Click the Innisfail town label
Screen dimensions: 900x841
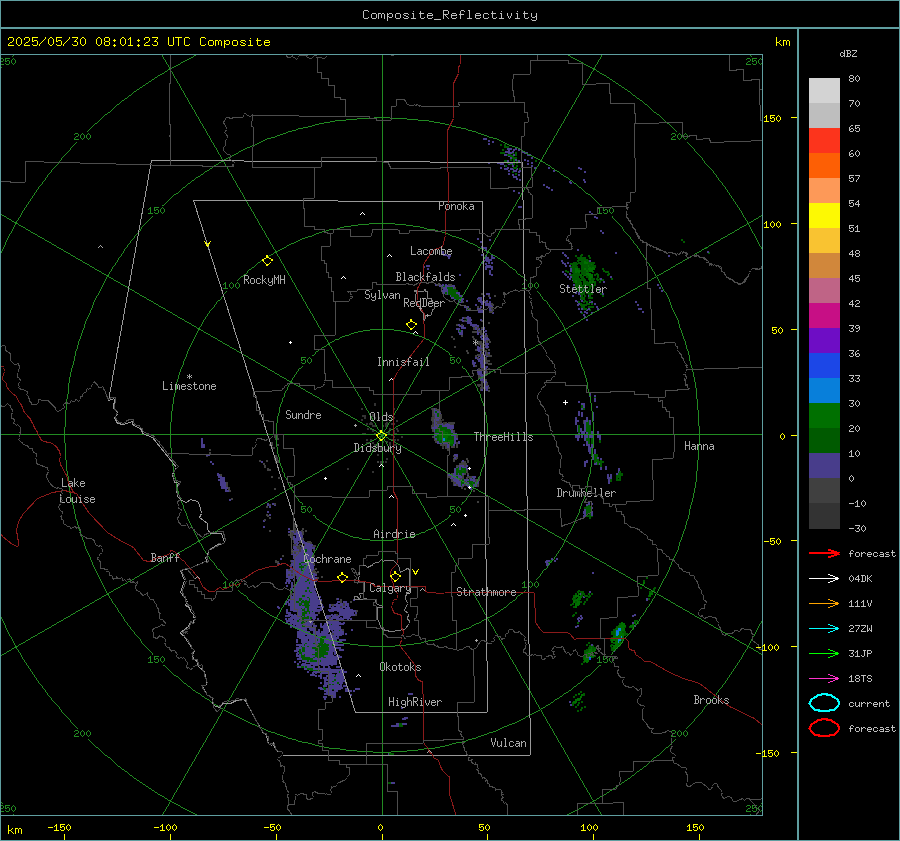tap(403, 362)
